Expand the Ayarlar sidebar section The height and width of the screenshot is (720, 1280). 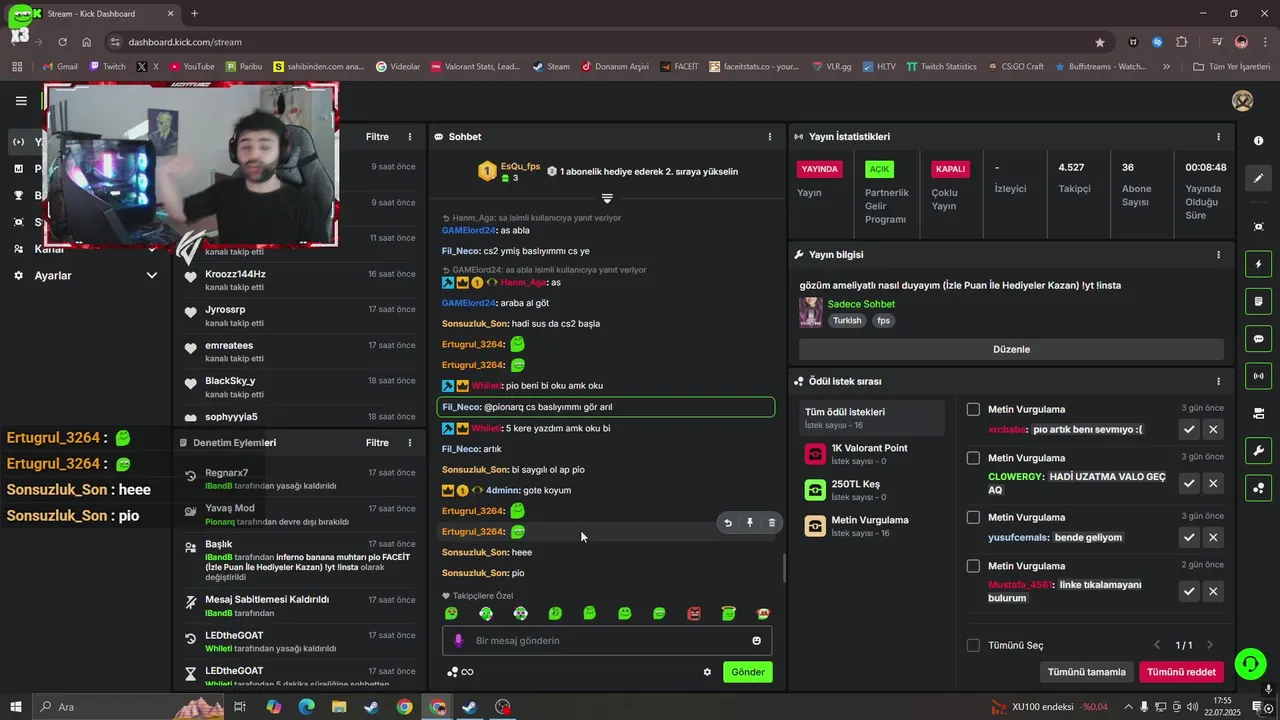[152, 276]
